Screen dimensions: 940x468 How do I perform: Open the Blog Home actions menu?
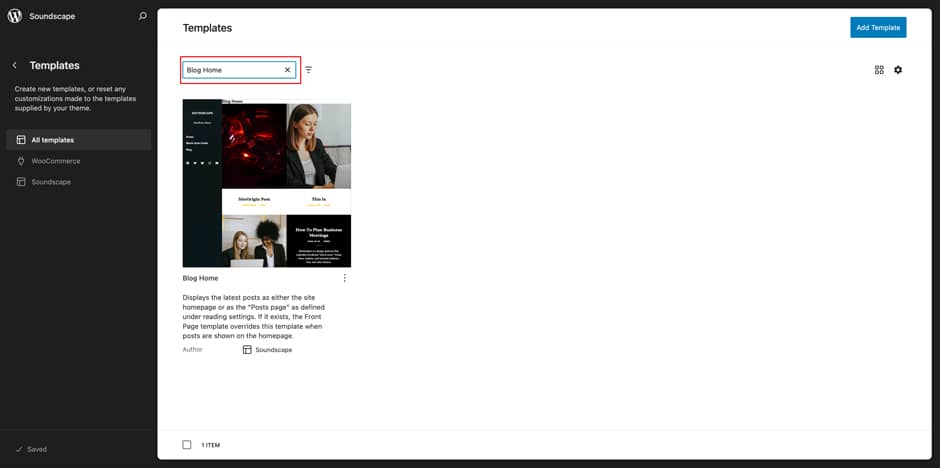pyautogui.click(x=345, y=278)
